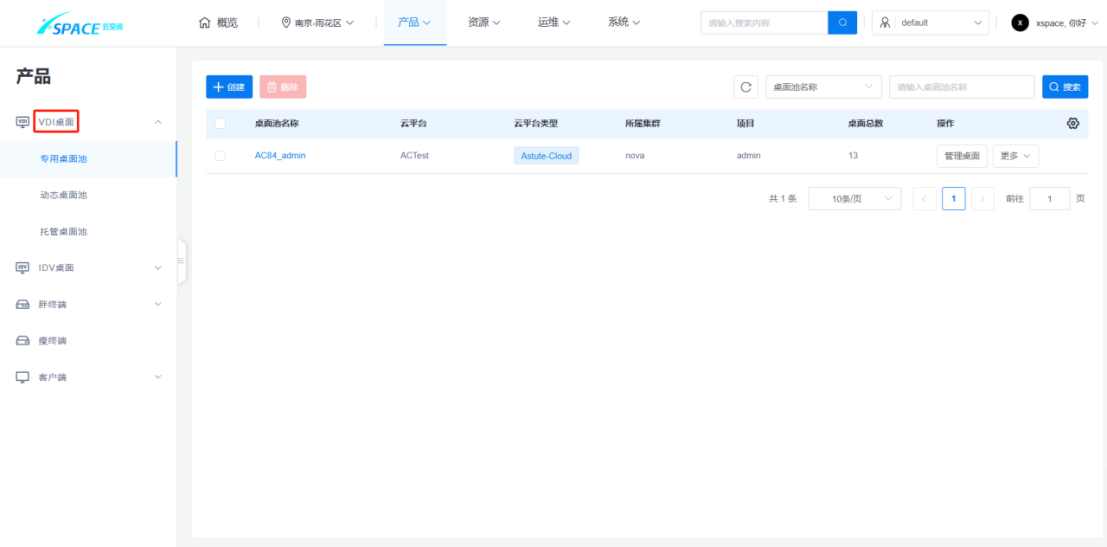Click the user avatar icon
The image size is (1107, 547).
pyautogui.click(x=1020, y=22)
